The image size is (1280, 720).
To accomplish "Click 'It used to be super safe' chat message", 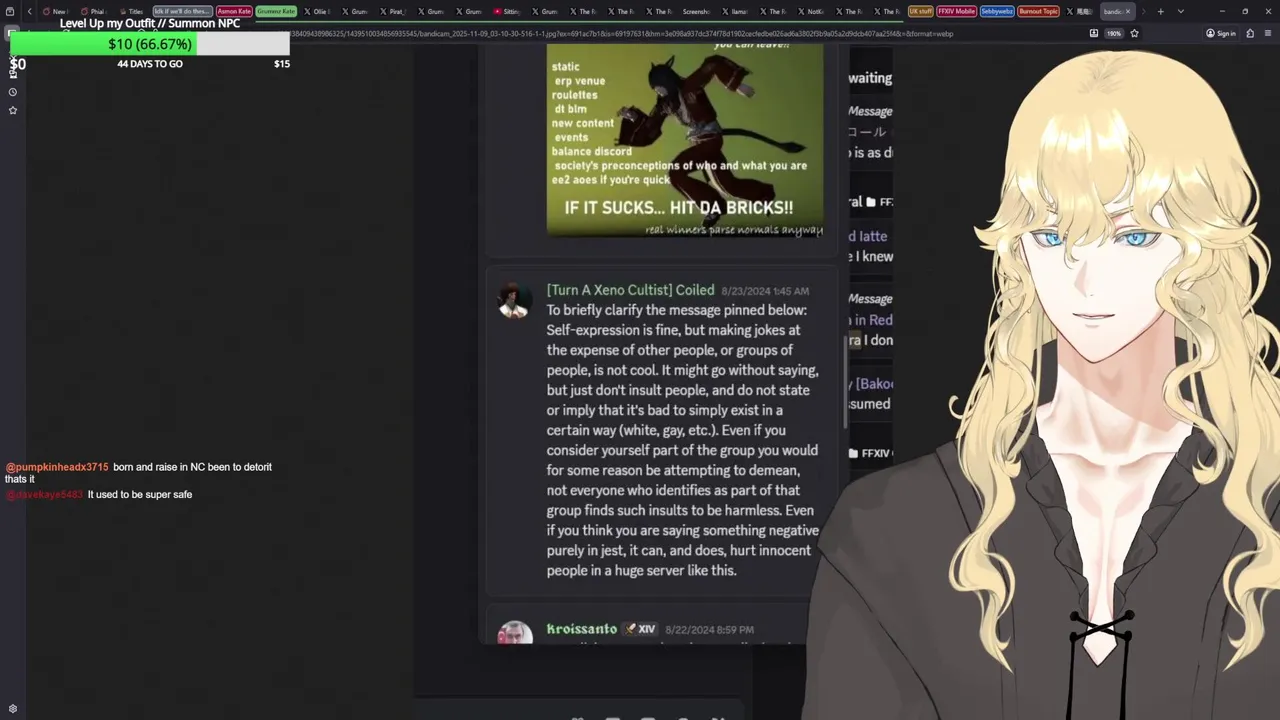I will pos(140,494).
